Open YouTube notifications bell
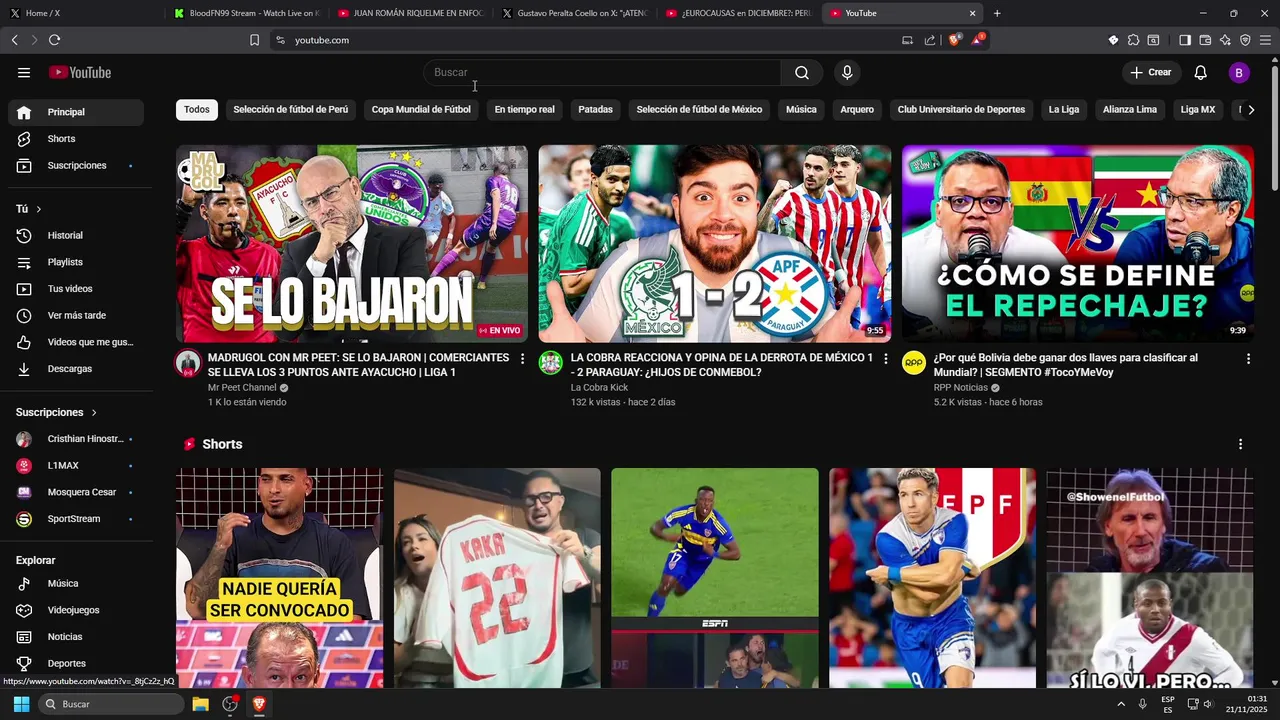The width and height of the screenshot is (1280, 720). tap(1201, 72)
